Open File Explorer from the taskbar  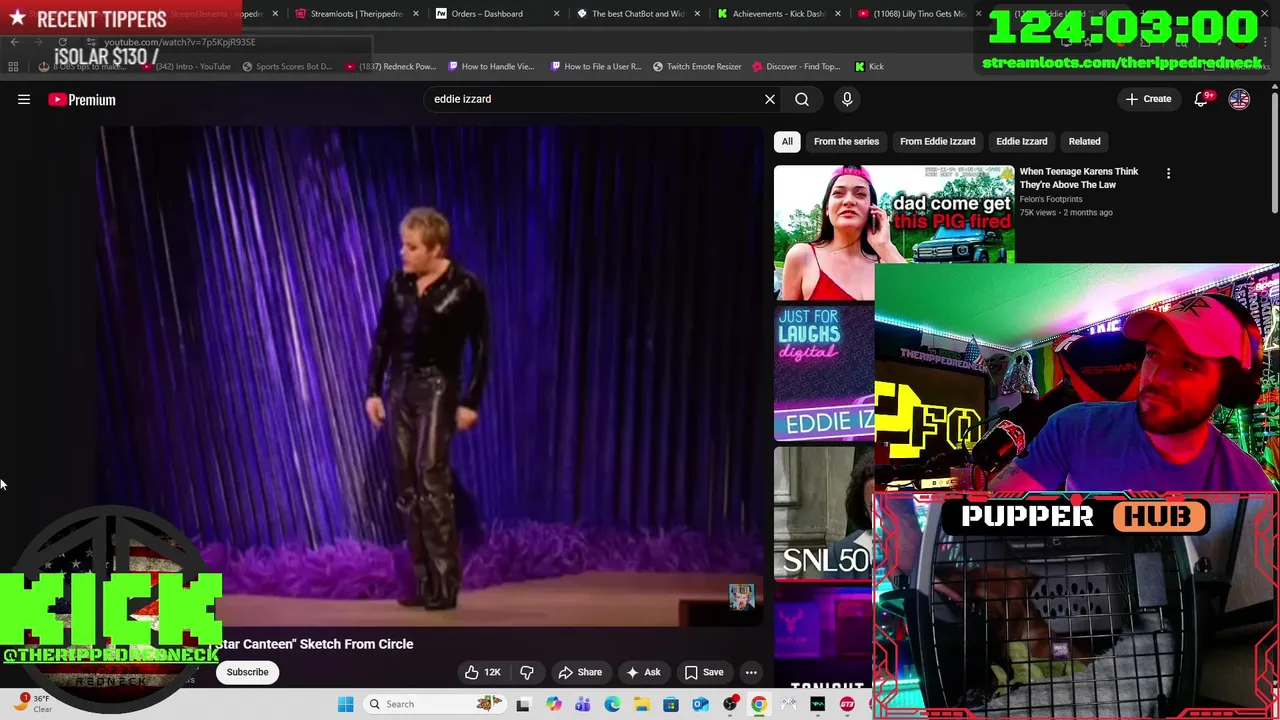(641, 704)
